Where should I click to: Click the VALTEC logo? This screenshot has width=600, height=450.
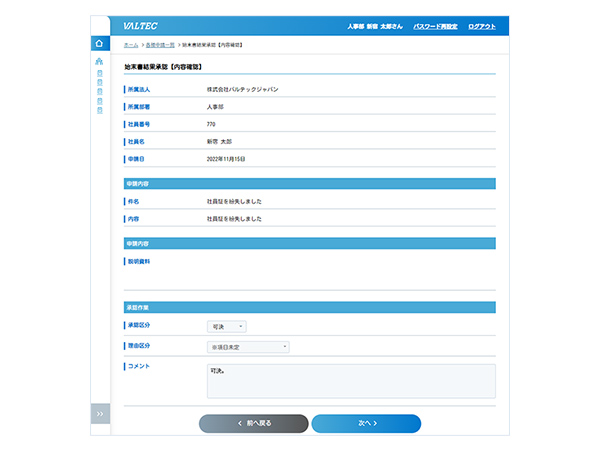tap(140, 25)
